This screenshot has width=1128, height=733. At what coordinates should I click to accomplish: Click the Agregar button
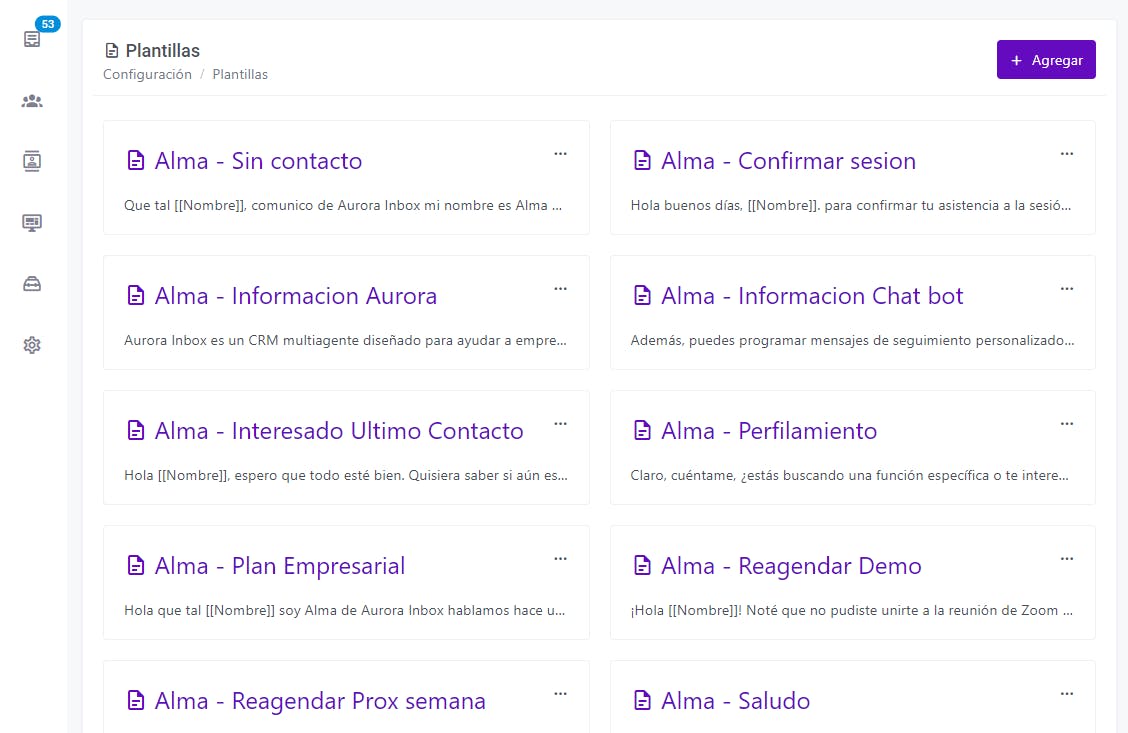click(x=1046, y=60)
